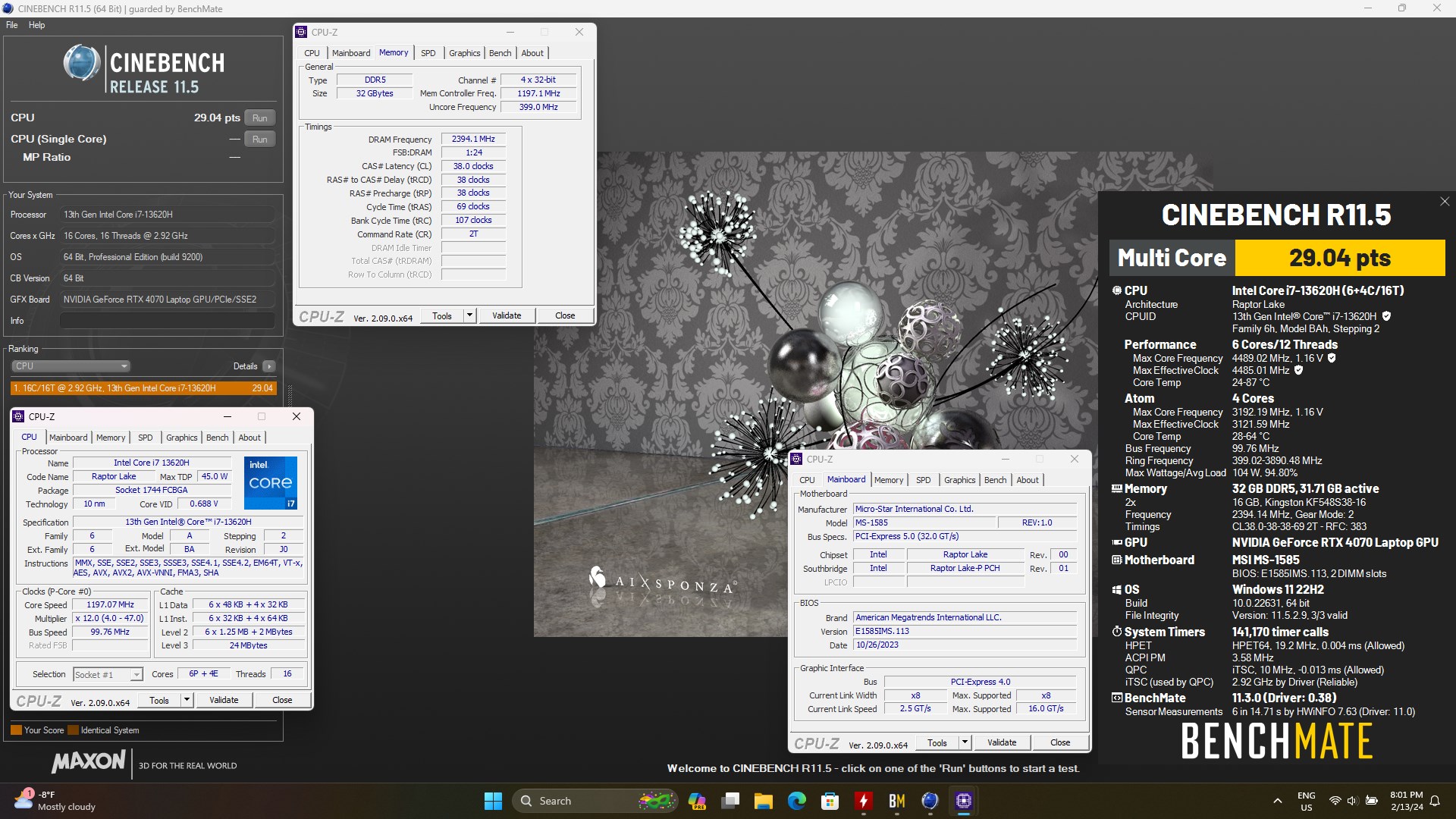Click Tools button in CPU-Z CPU window
Image resolution: width=1456 pixels, height=819 pixels.
(159, 700)
